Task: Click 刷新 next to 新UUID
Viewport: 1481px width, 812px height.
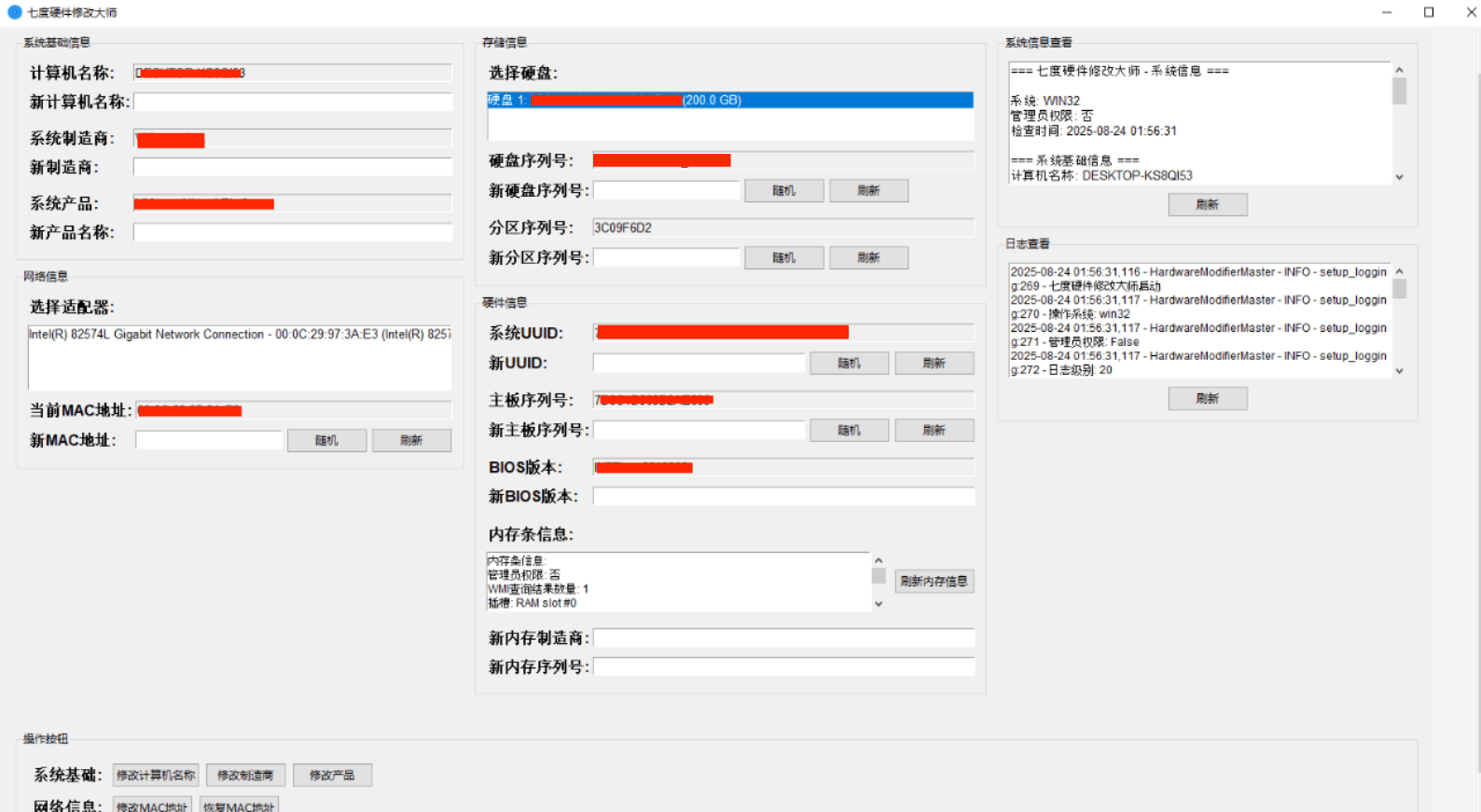Action: (x=934, y=363)
